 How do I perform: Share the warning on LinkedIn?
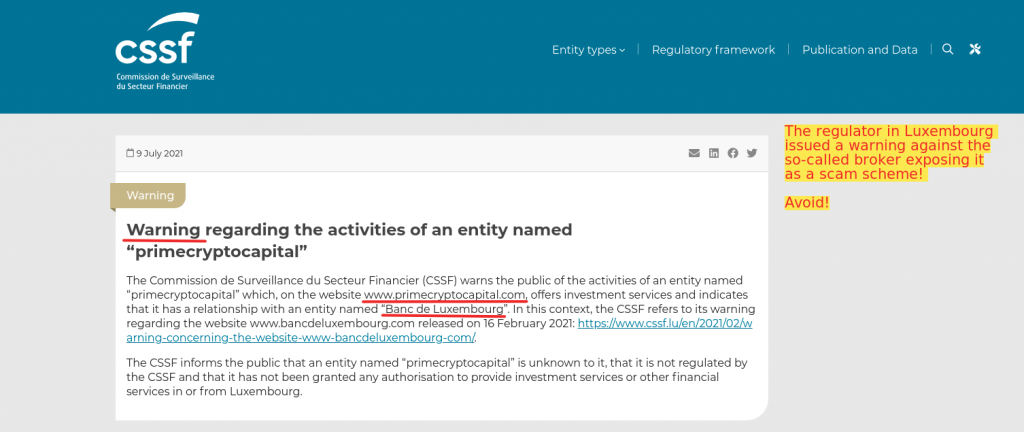[714, 153]
